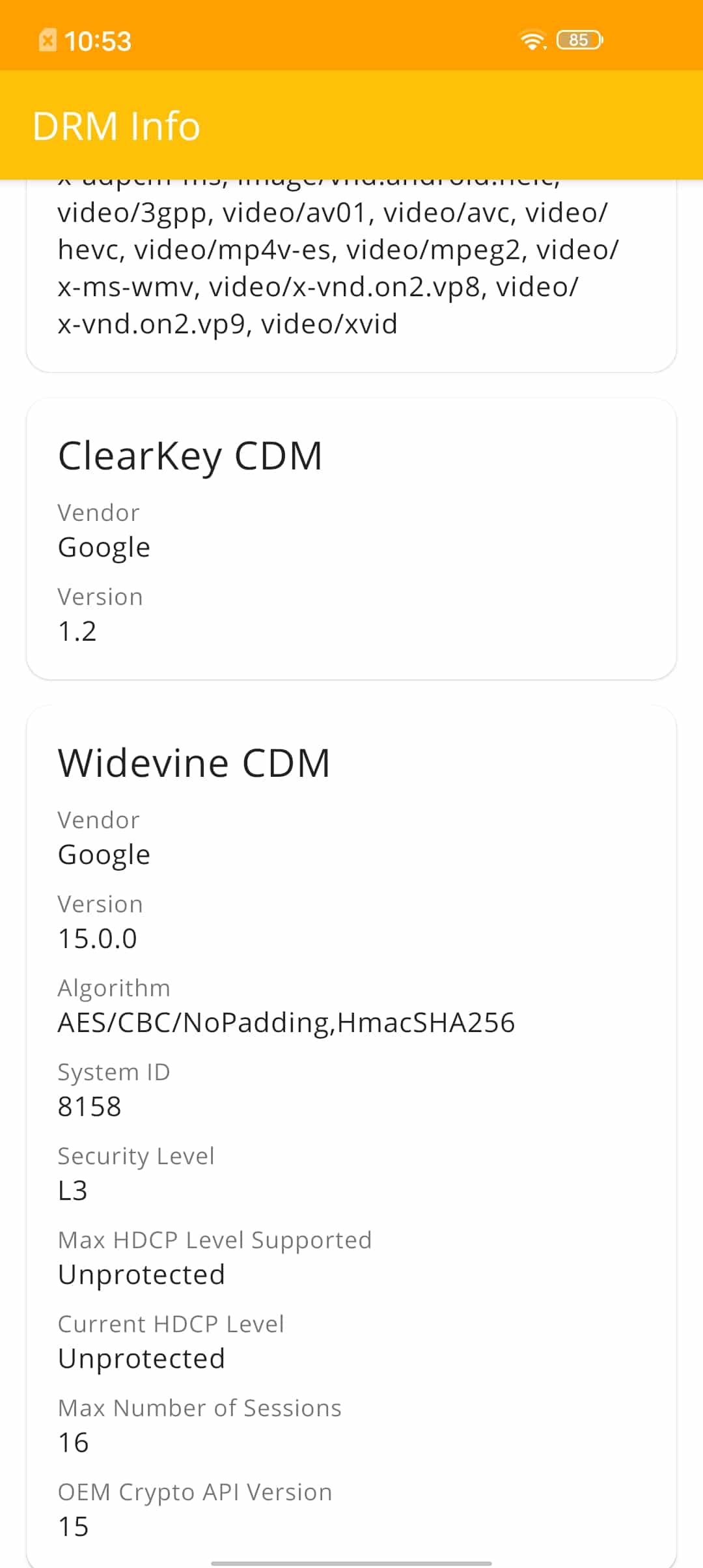
Task: Tap the bottom navigation gesture bar
Action: 351,1563
